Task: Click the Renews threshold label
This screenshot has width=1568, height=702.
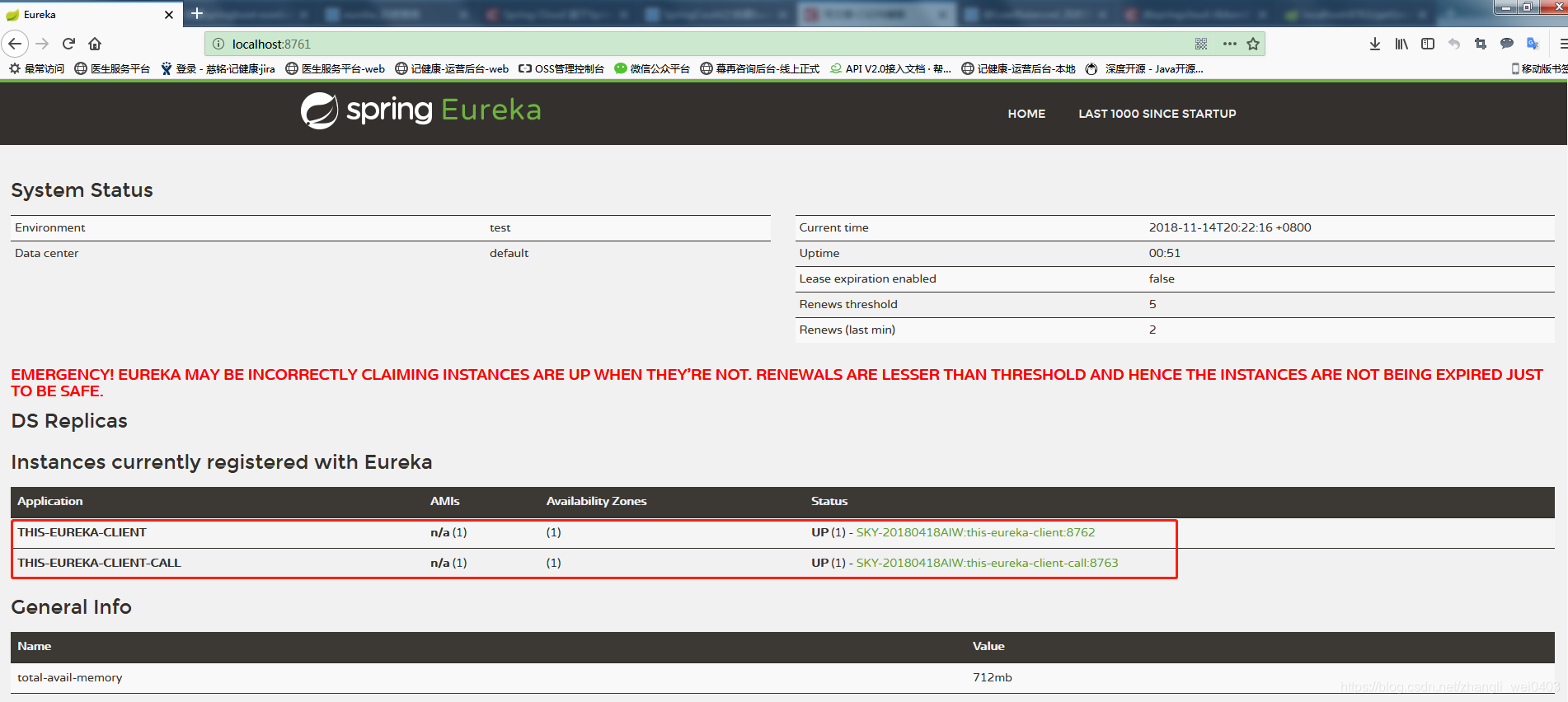Action: 848,304
